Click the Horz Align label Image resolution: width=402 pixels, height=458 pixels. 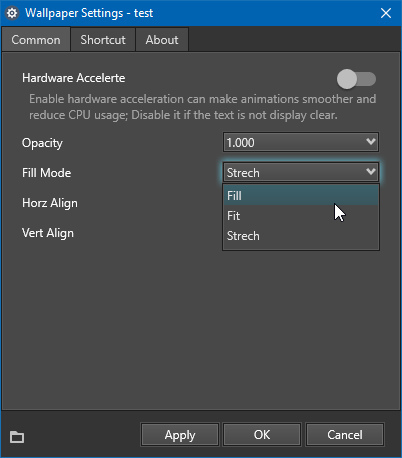tap(50, 203)
